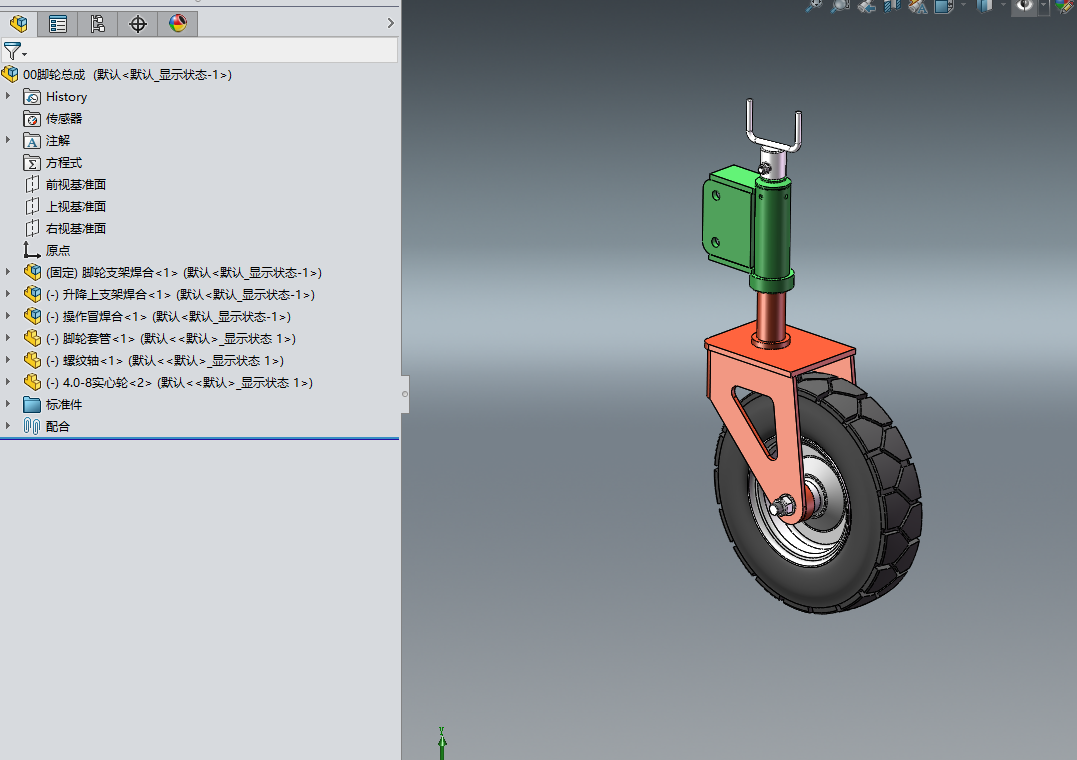Click the 原点 origin icon
Screen dimensions: 1077x760
(32, 251)
